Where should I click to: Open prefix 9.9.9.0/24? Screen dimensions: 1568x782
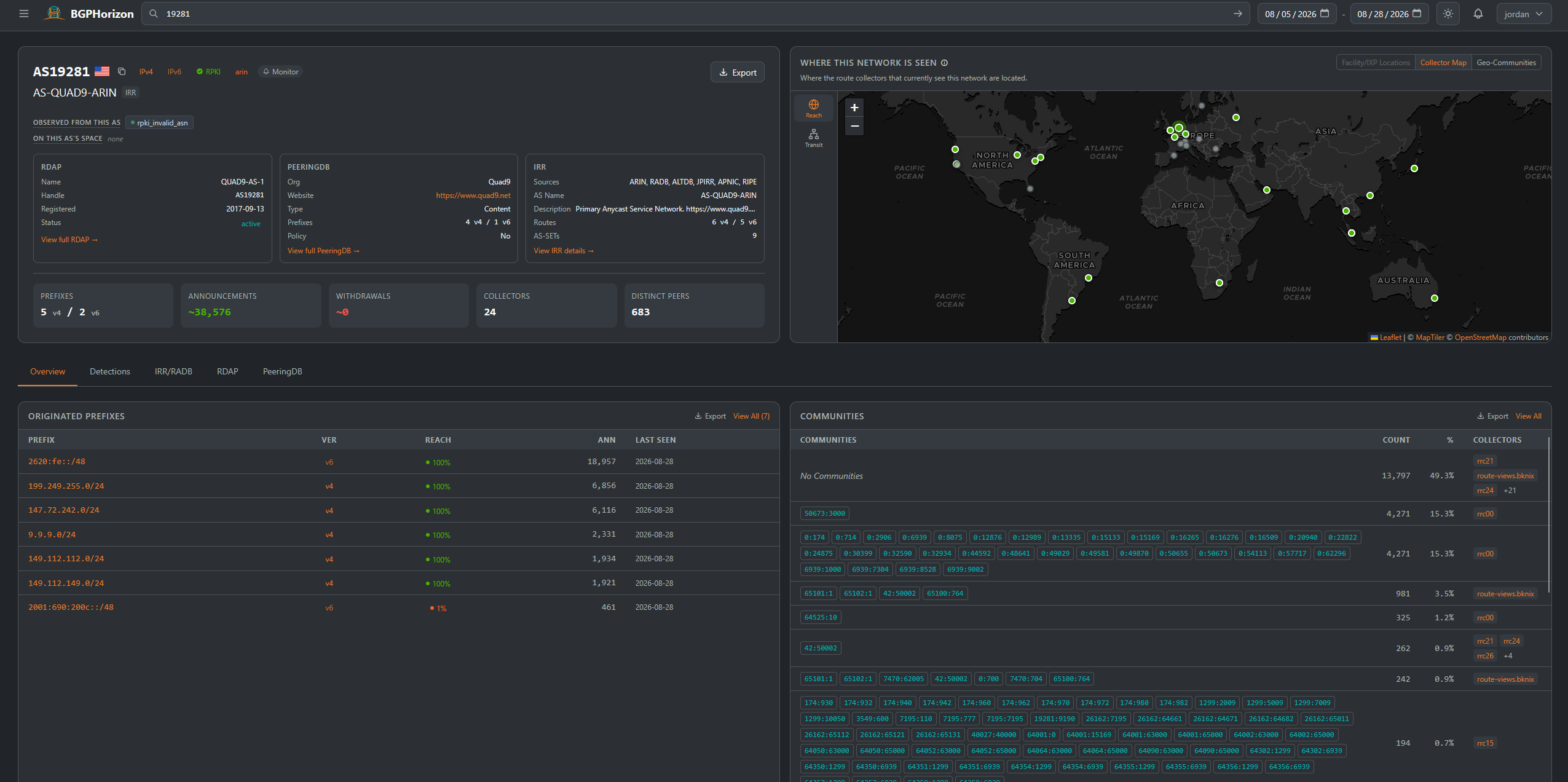pyautogui.click(x=52, y=535)
